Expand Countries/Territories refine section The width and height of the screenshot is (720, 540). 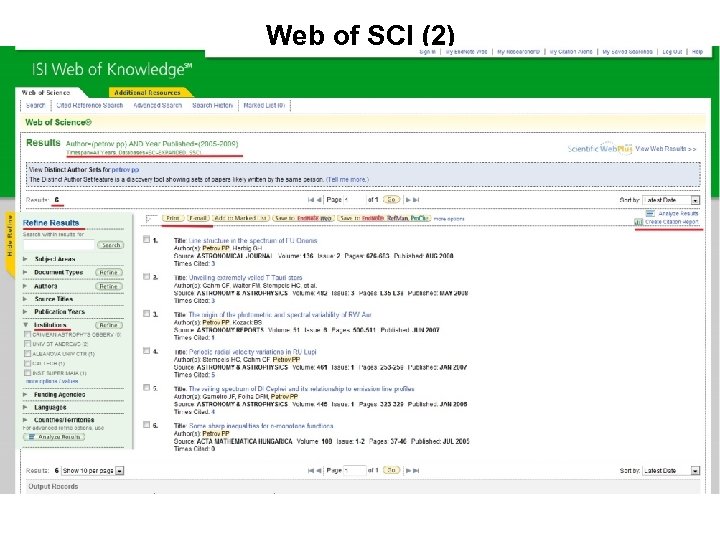tap(25, 420)
